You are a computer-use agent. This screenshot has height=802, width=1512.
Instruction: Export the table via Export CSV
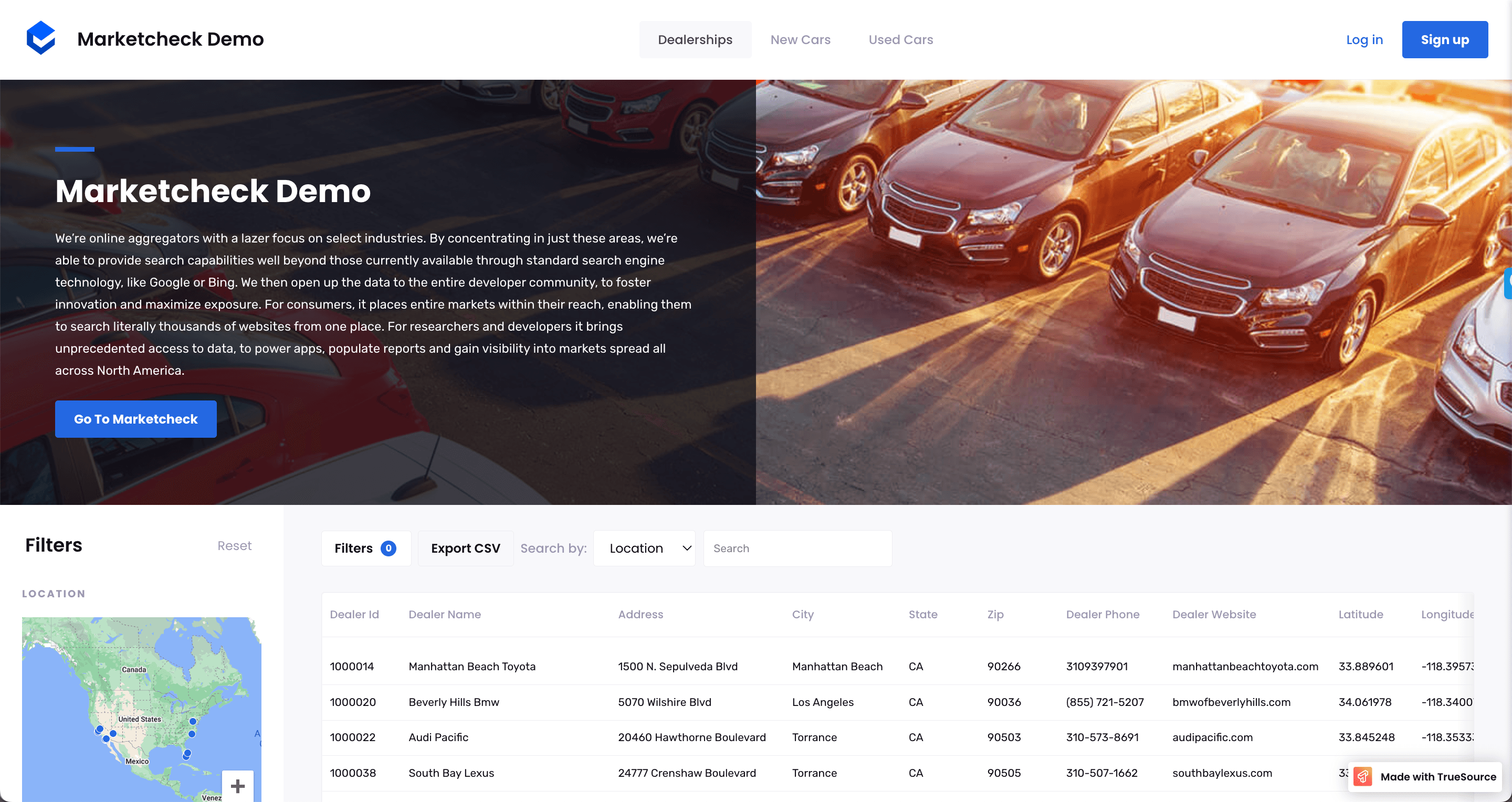[466, 548]
